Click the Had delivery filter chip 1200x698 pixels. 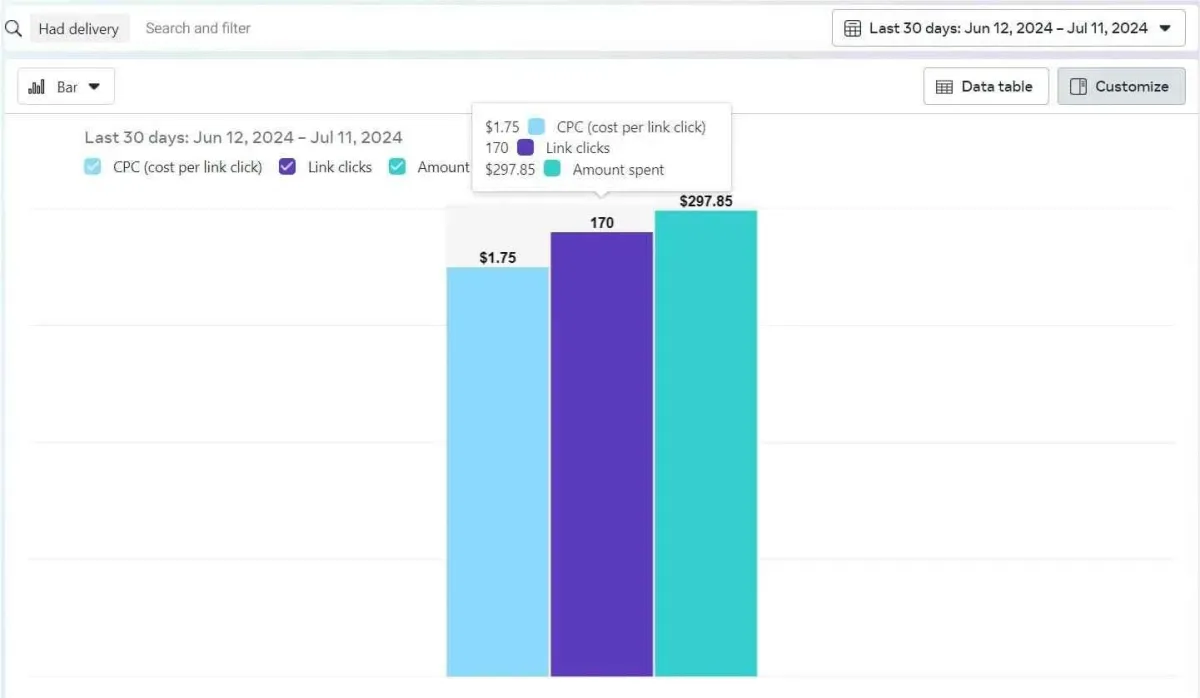[x=79, y=29]
